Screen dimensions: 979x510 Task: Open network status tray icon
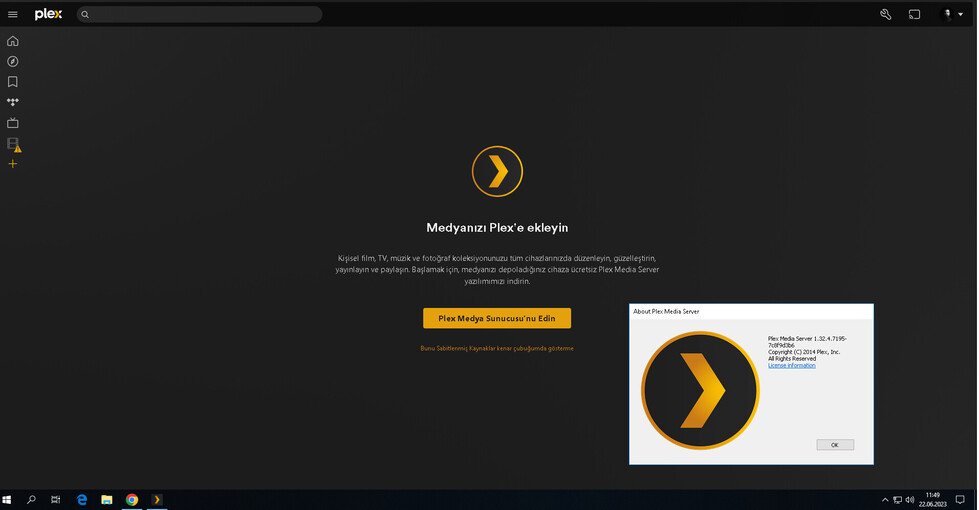897,499
